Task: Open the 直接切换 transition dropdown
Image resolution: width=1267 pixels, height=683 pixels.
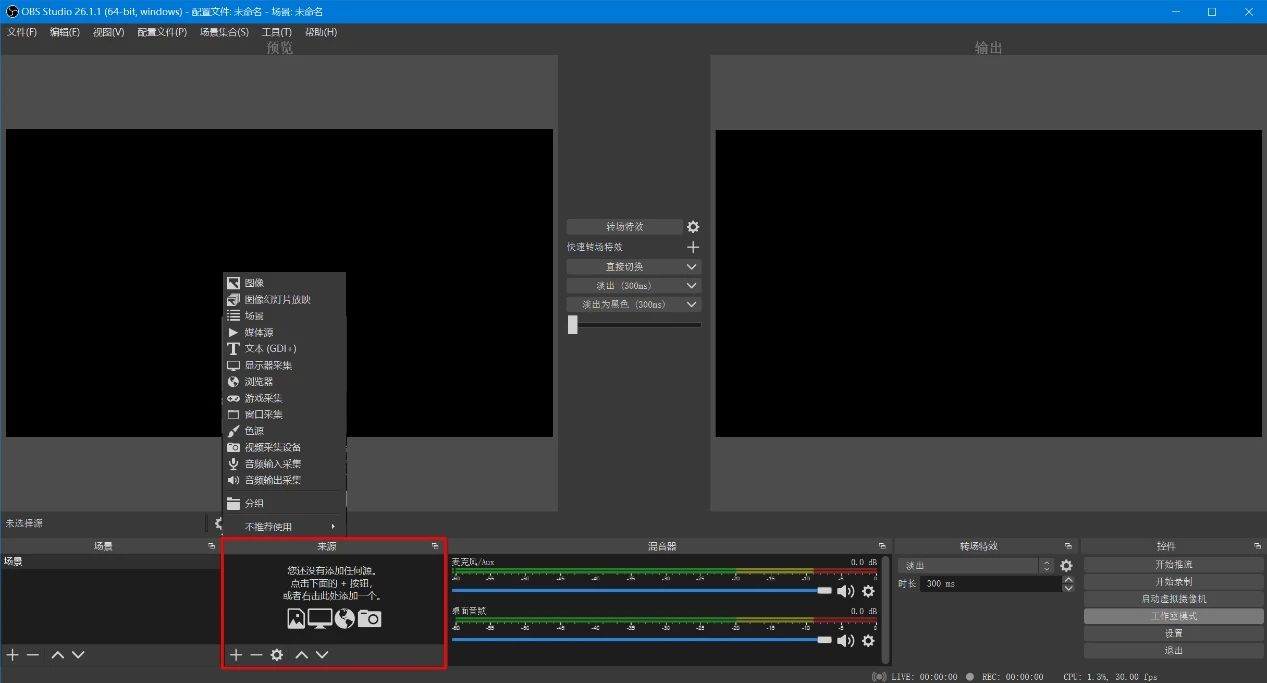Action: click(634, 267)
